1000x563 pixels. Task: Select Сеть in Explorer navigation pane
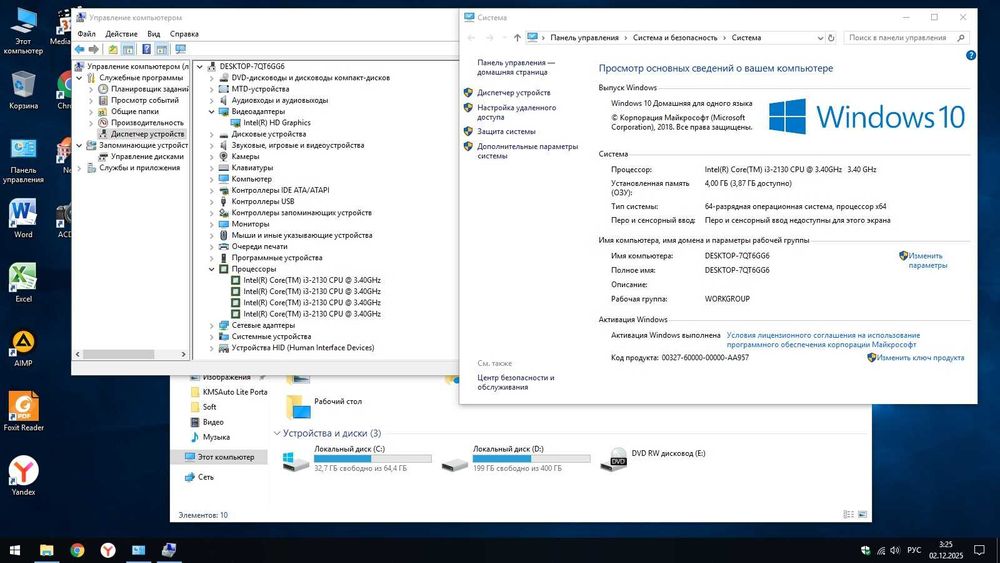coord(205,477)
